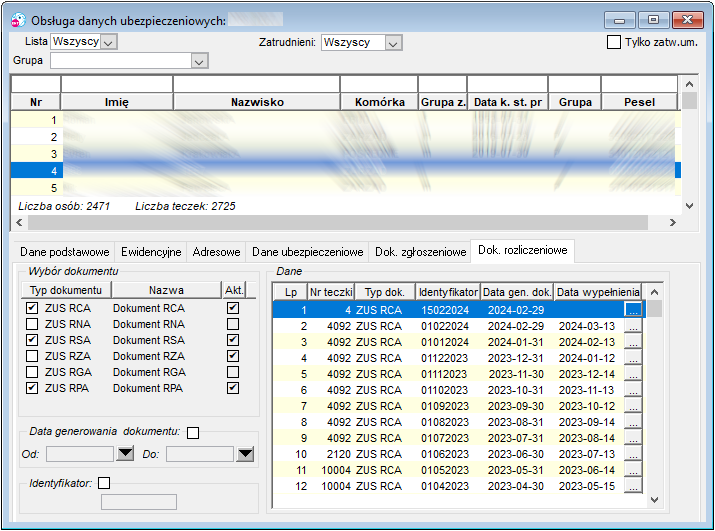The width and height of the screenshot is (715, 531).
Task: Select the Dok. rozliczeniowe tab
Action: coord(523,250)
